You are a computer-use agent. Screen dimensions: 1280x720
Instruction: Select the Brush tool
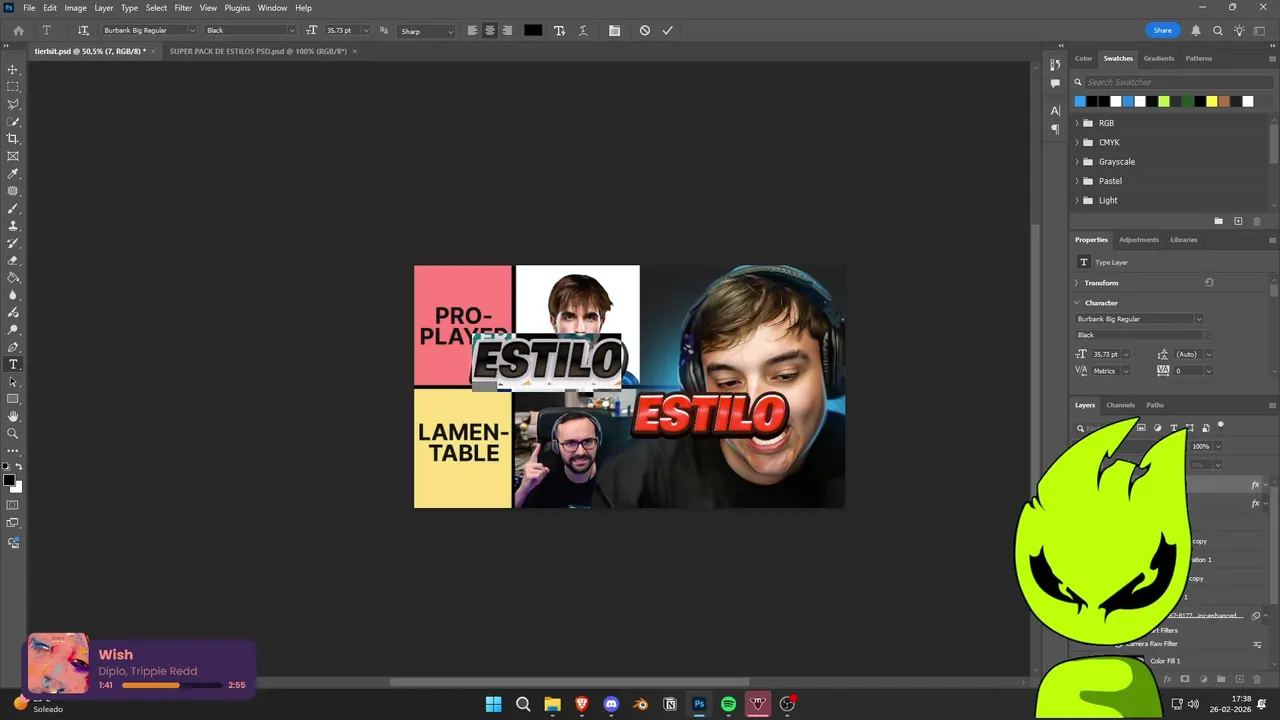(13, 208)
